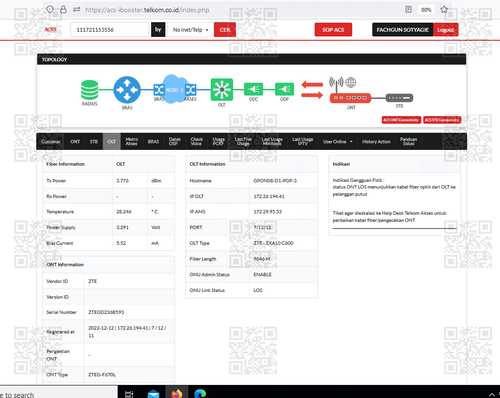Click the hostname value GPON08-D1-PGP-3

(x=275, y=181)
